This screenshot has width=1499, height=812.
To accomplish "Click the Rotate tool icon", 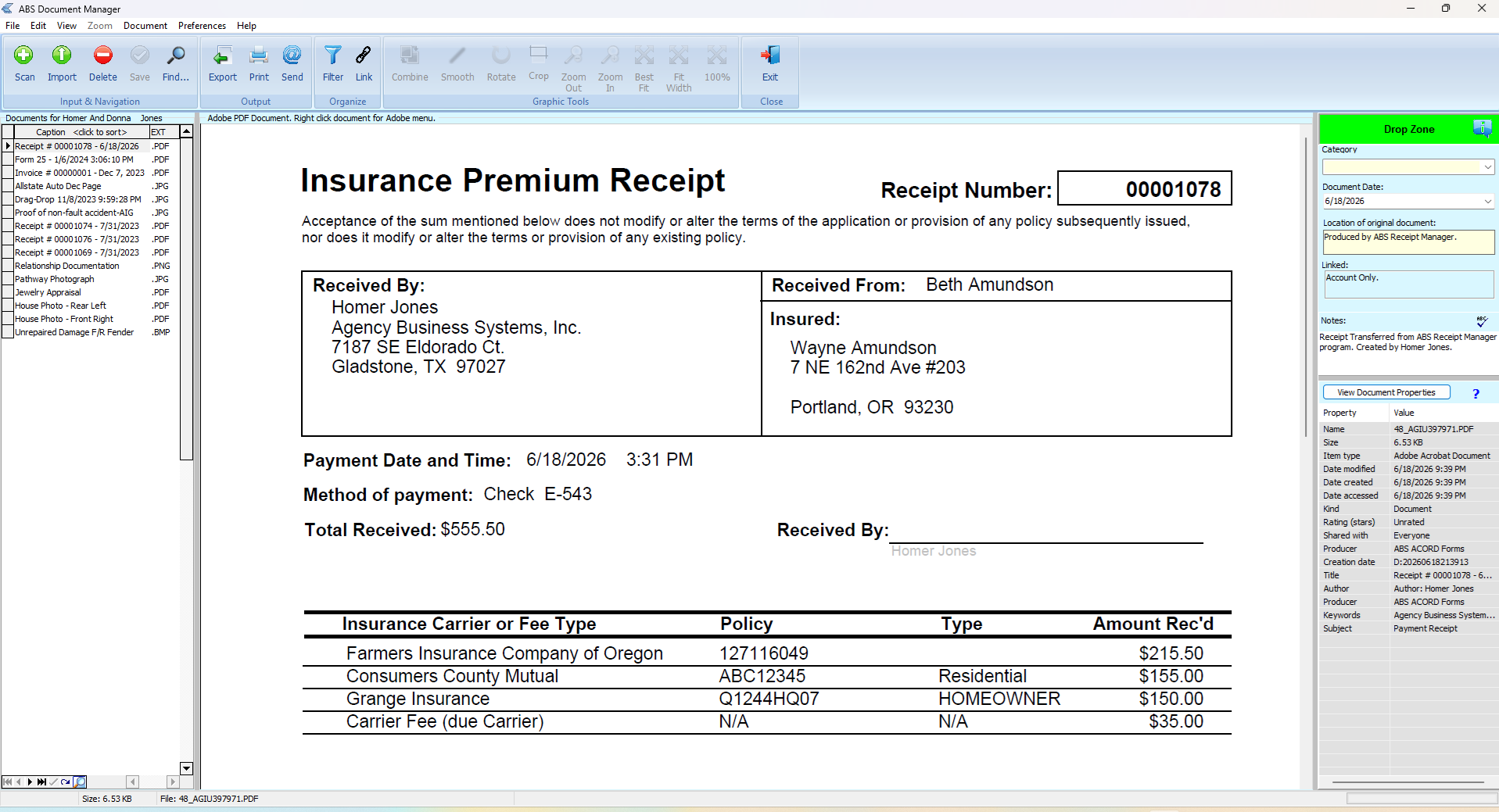I will [501, 55].
